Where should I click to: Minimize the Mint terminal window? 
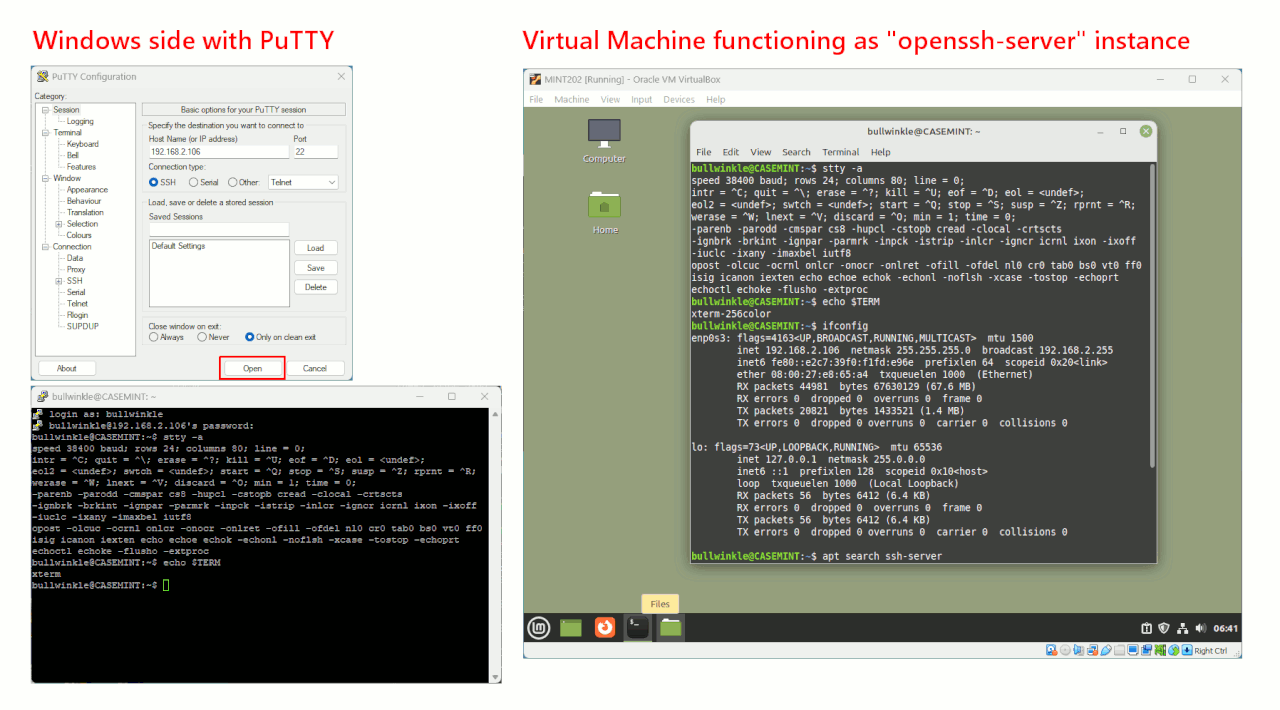1100,131
